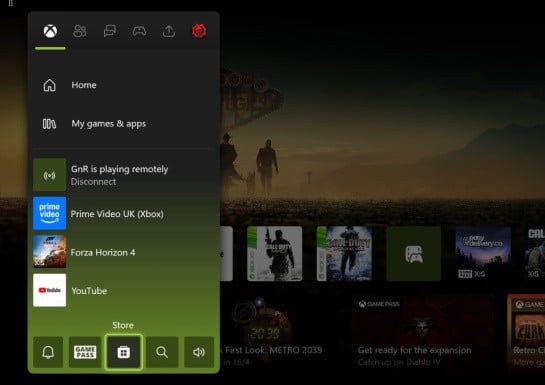Viewport: 545px width, 385px height.
Task: Open the Game Pass button
Action: 85,352
